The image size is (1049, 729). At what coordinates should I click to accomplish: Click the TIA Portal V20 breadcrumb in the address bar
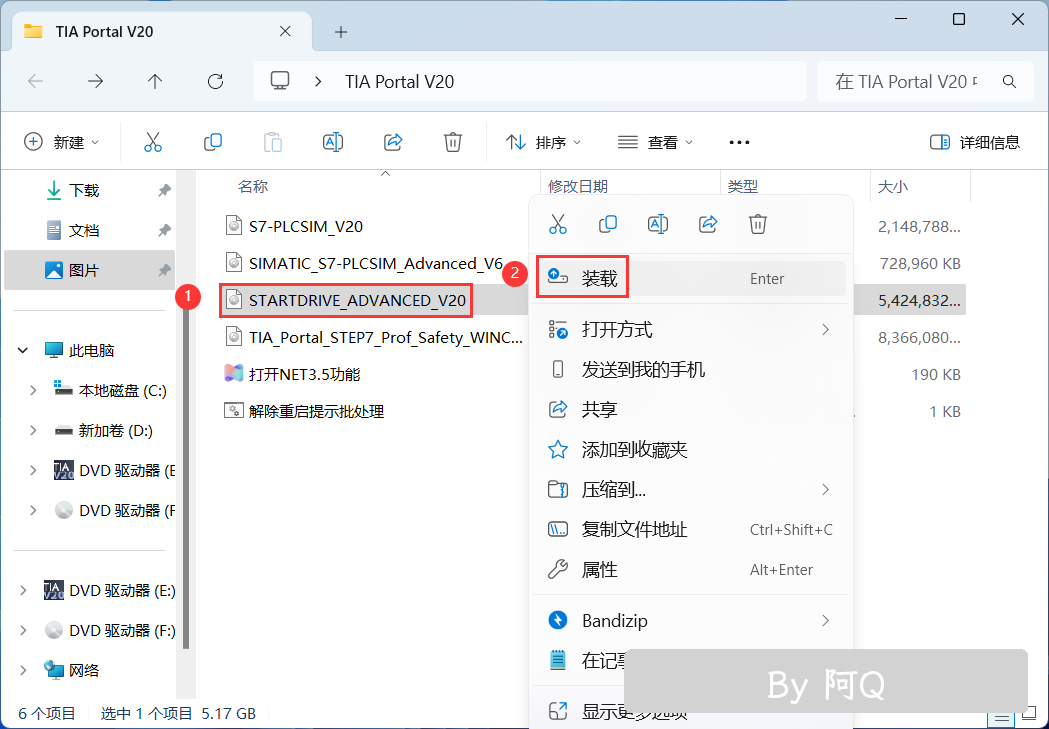pyautogui.click(x=399, y=82)
